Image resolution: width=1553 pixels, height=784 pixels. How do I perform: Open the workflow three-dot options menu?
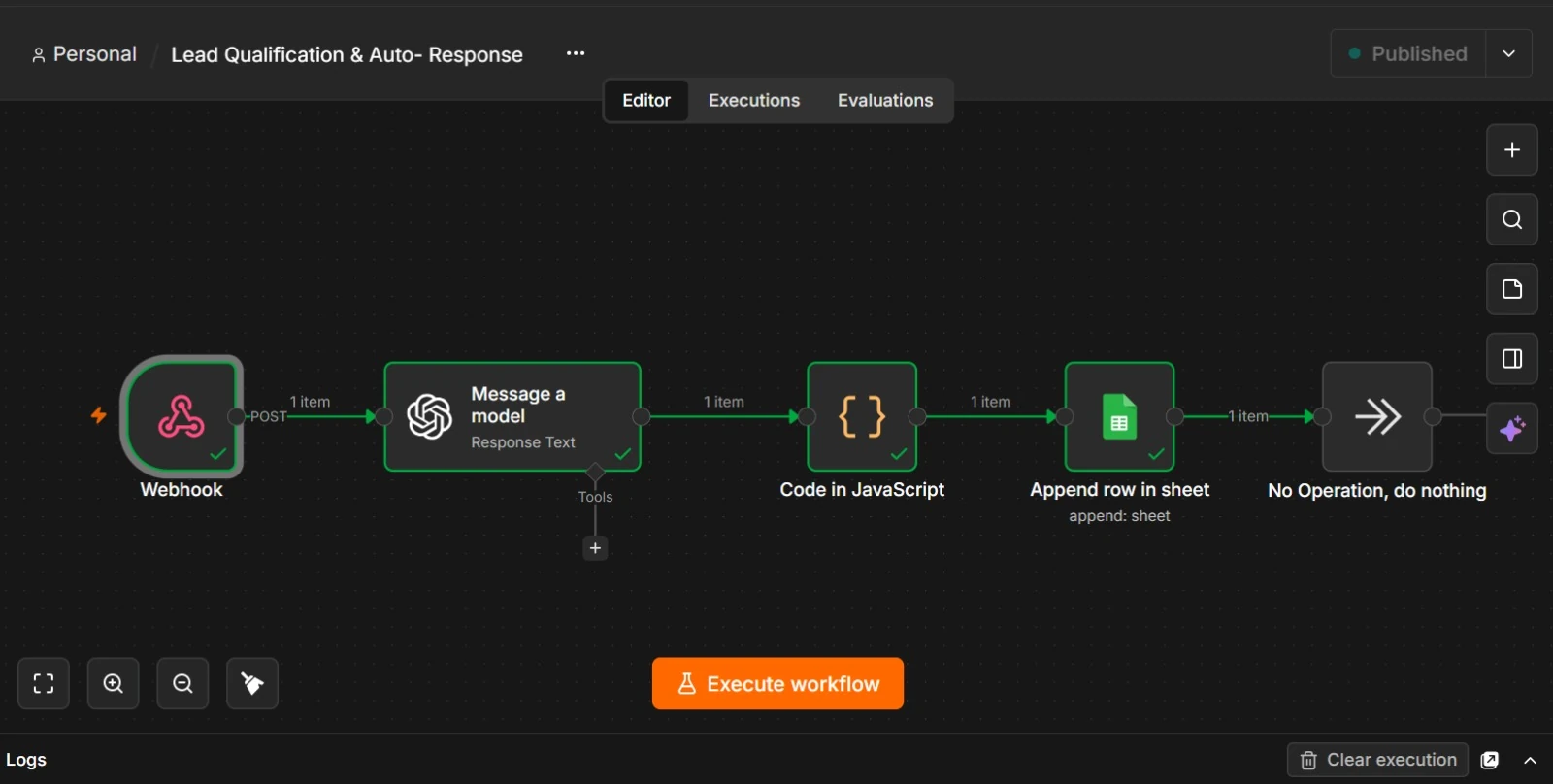(x=576, y=53)
